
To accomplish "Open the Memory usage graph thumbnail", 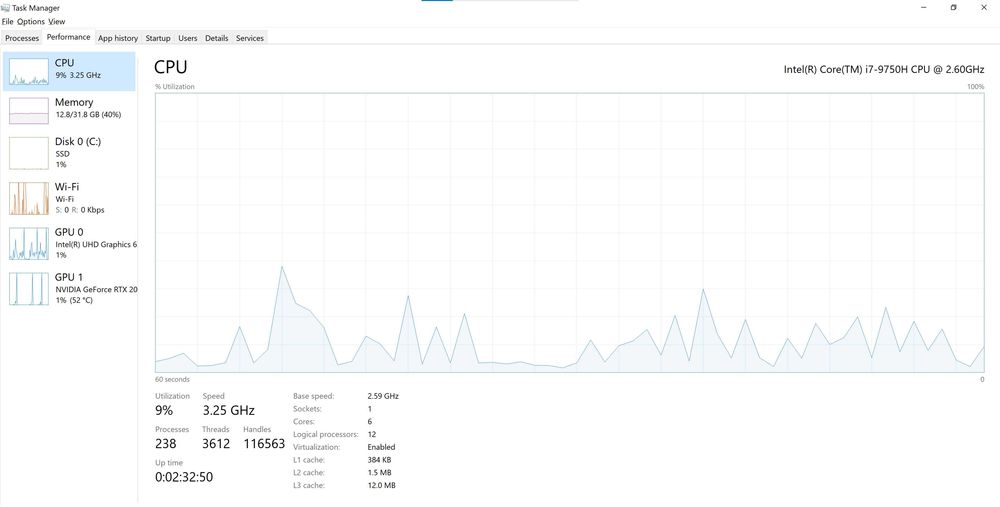I will pyautogui.click(x=29, y=111).
